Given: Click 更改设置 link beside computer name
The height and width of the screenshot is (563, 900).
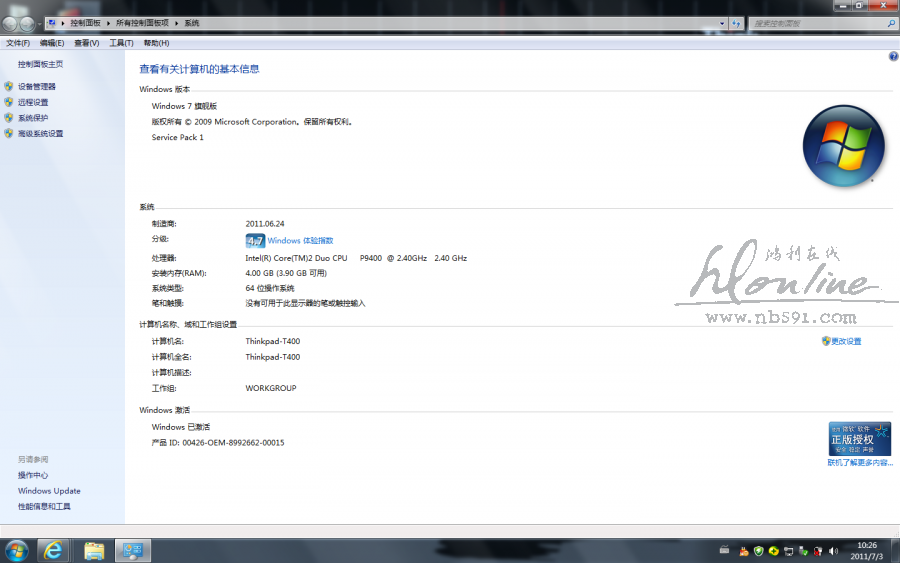Looking at the screenshot, I should click(845, 341).
